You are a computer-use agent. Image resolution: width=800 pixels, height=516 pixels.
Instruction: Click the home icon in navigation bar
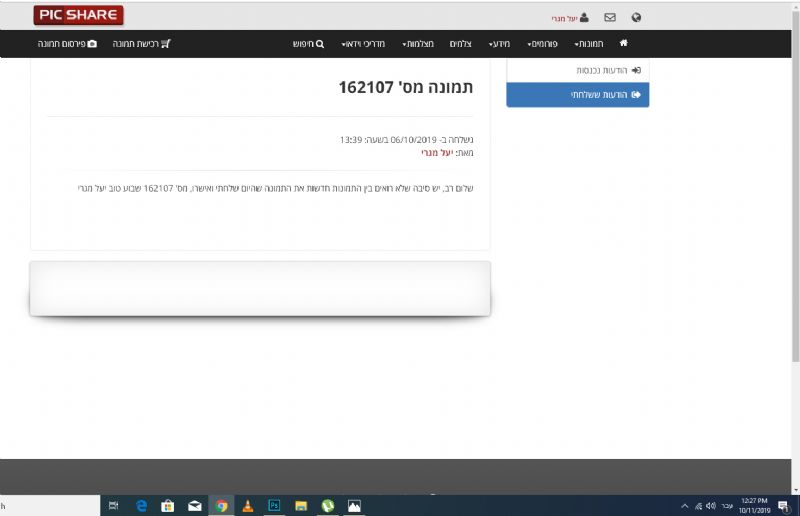(624, 44)
